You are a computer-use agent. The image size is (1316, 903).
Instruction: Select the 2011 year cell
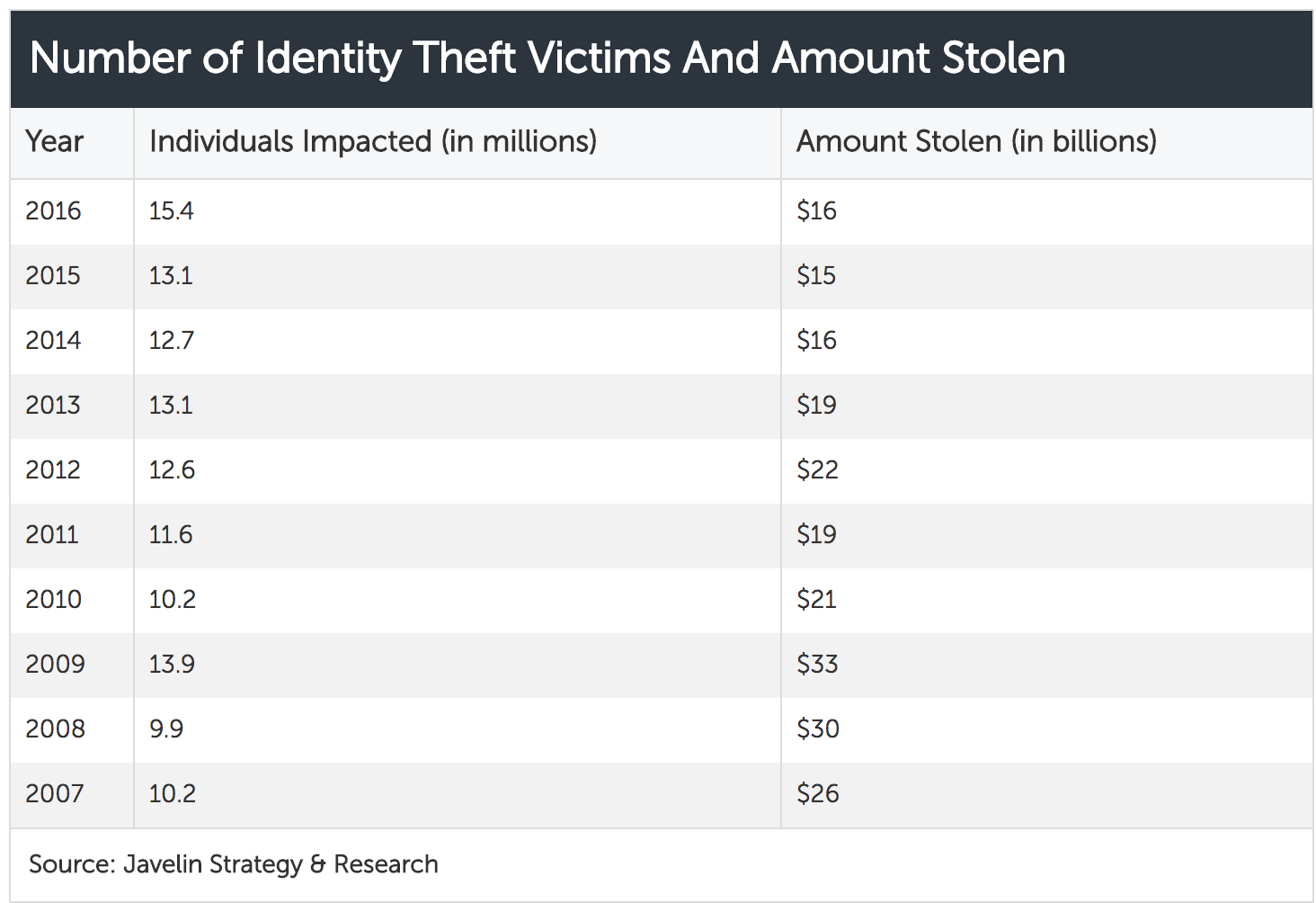[x=52, y=534]
